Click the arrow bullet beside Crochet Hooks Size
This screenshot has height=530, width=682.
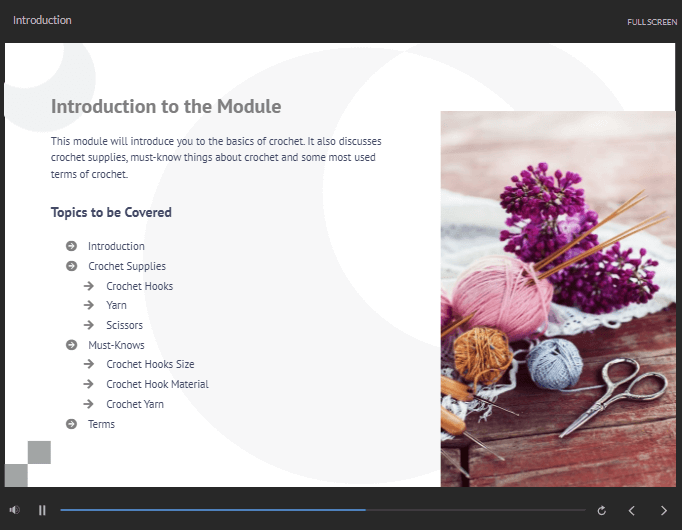[x=89, y=364]
